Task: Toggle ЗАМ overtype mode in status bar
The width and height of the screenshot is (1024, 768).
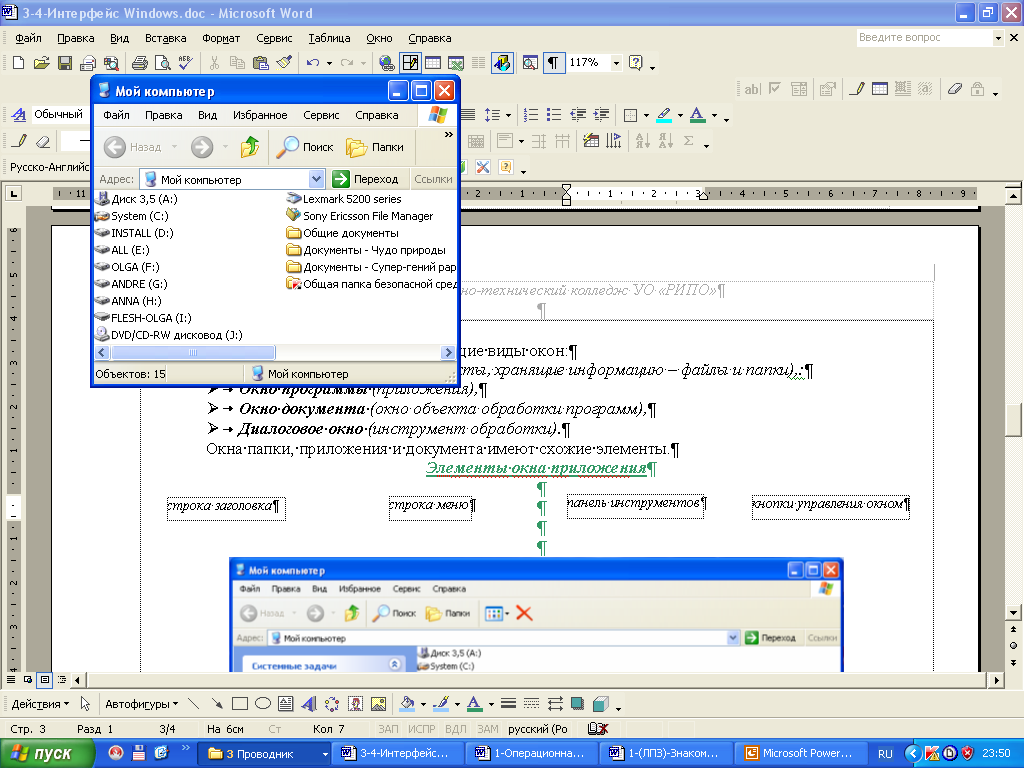Action: [x=487, y=728]
